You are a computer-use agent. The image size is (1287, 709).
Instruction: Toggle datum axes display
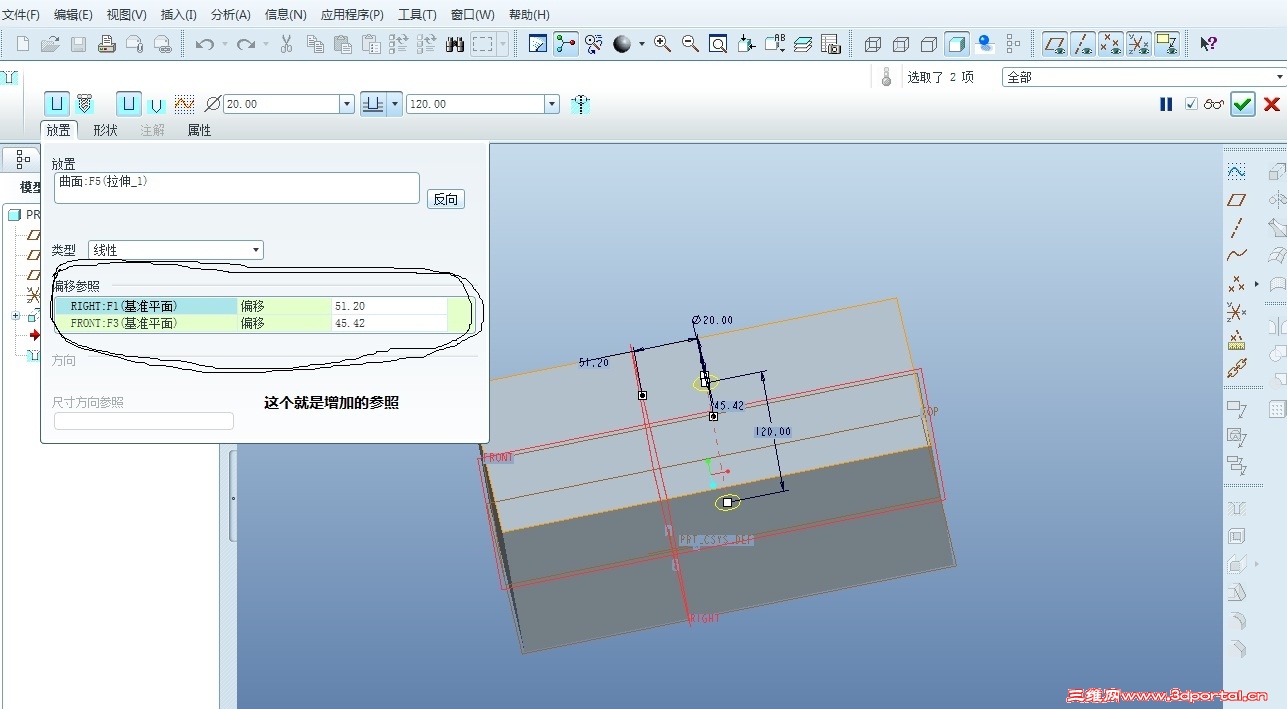click(1082, 44)
